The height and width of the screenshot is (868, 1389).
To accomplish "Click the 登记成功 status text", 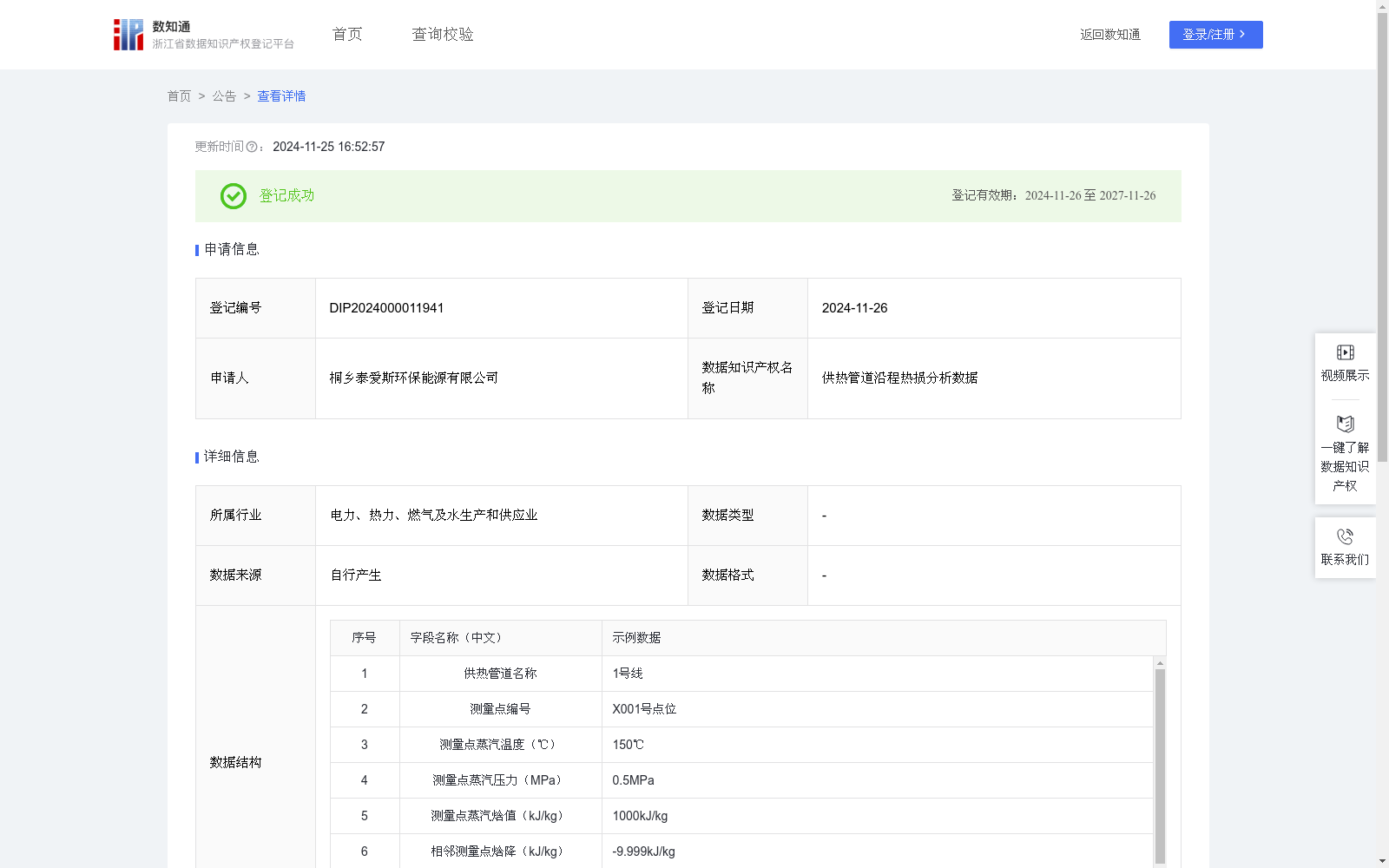I will coord(286,196).
